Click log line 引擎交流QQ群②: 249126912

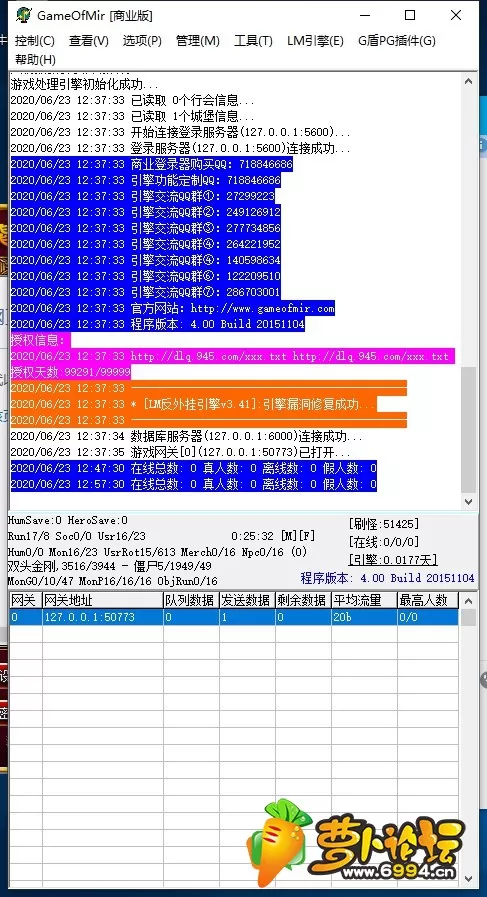click(145, 212)
